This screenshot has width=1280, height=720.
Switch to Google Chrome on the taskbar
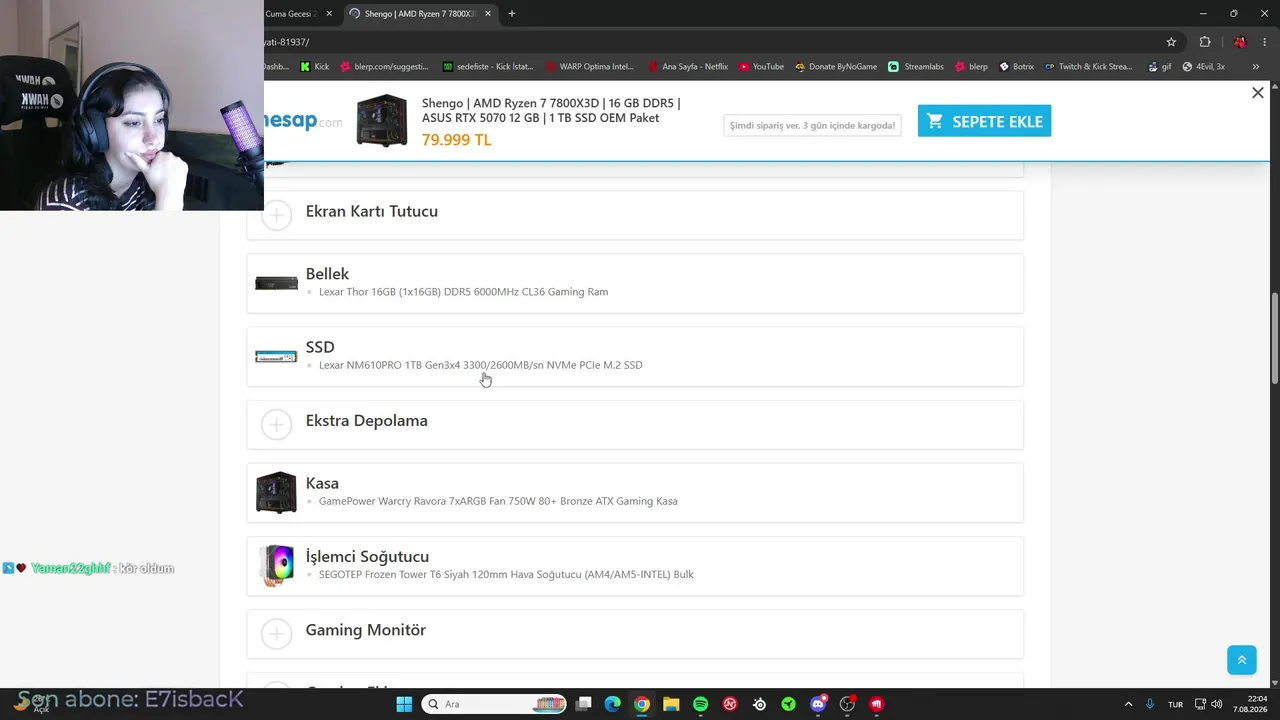pyautogui.click(x=642, y=704)
